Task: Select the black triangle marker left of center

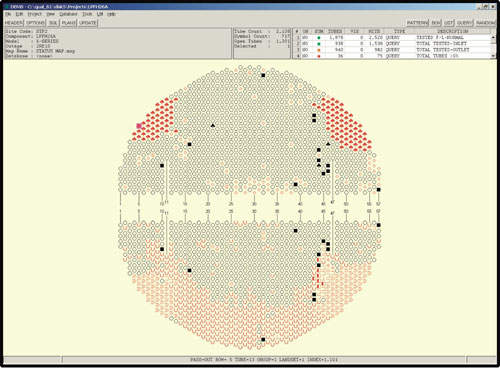Action: 213,125
